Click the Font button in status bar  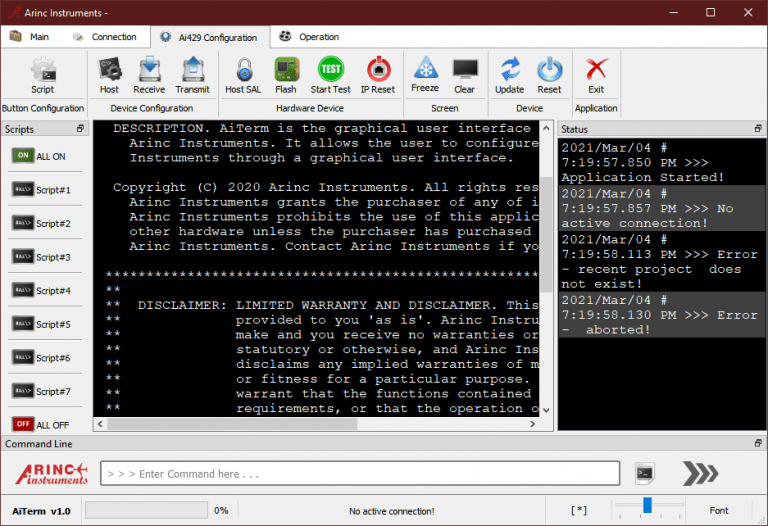(x=718, y=510)
